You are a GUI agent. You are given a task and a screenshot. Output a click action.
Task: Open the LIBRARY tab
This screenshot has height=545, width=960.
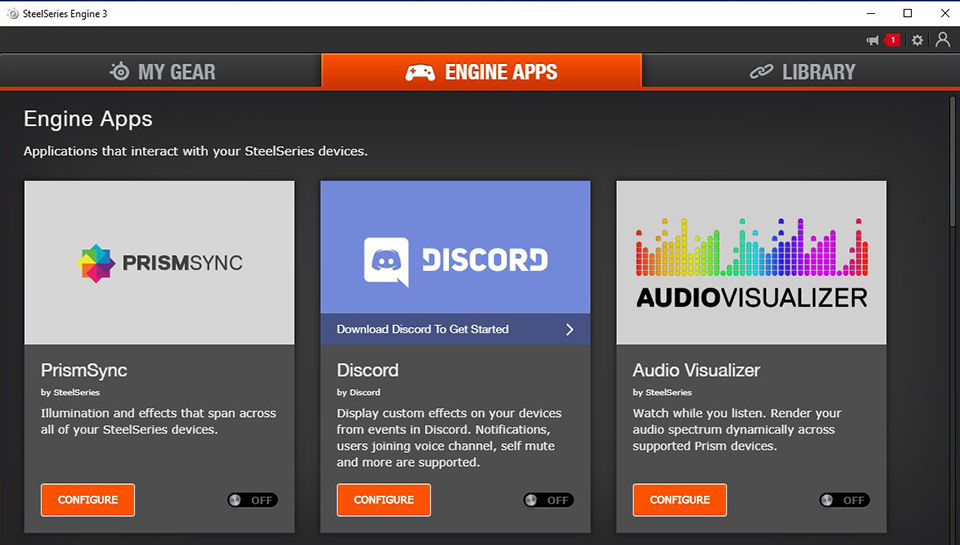[801, 71]
